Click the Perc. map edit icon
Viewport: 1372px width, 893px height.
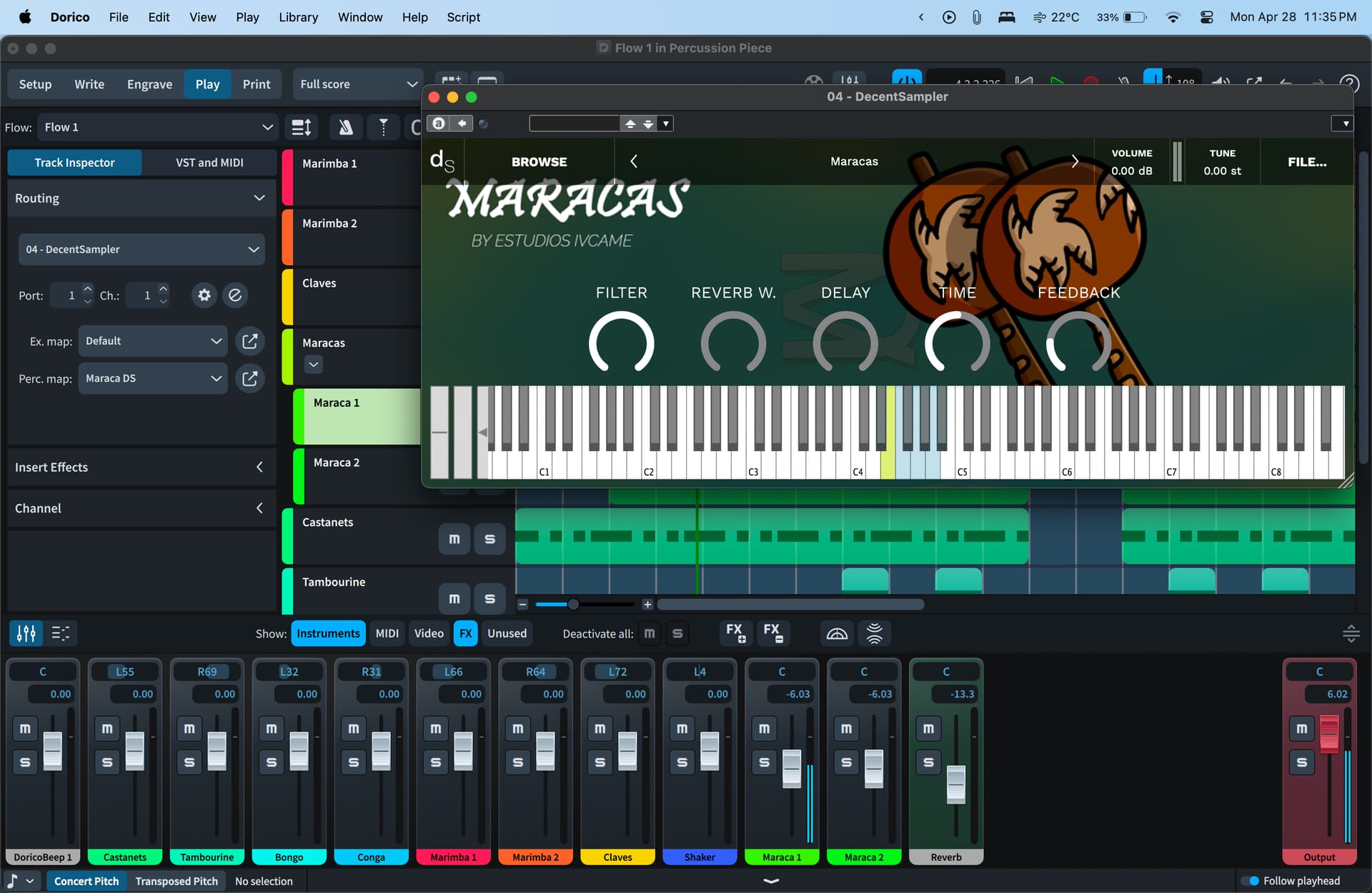(x=250, y=378)
